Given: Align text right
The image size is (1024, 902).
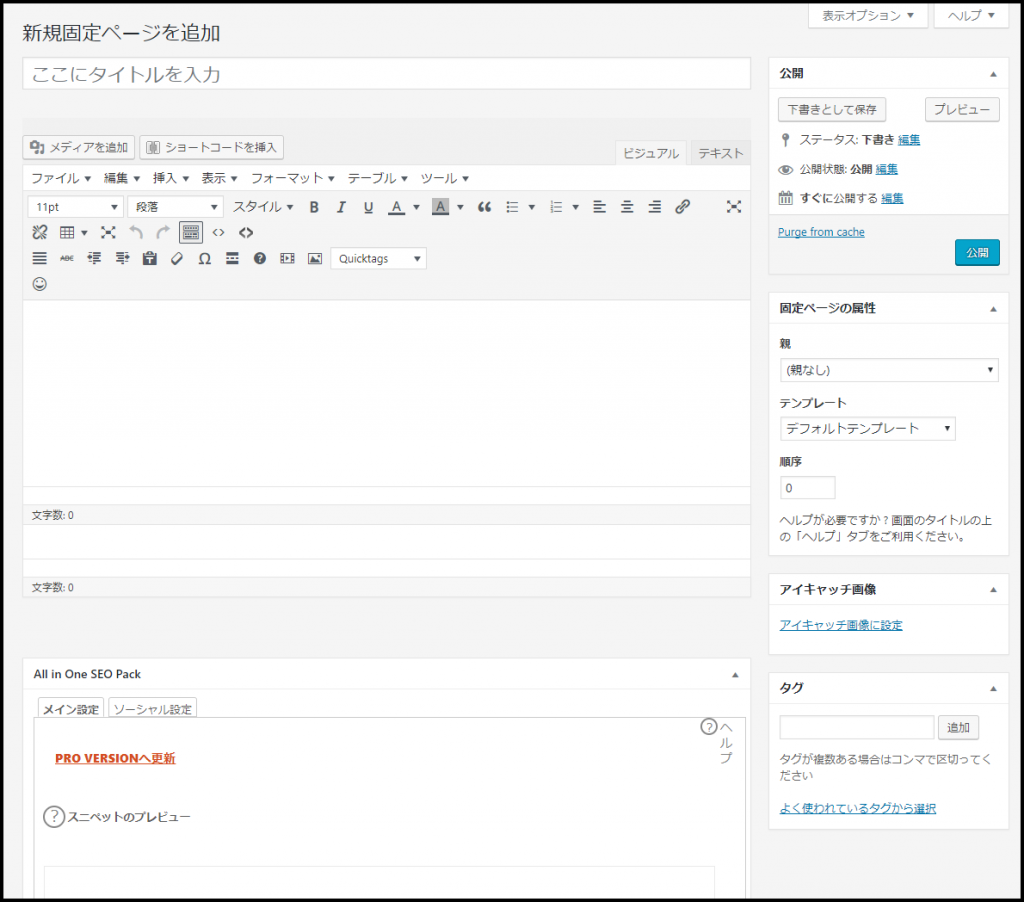Looking at the screenshot, I should click(x=654, y=207).
